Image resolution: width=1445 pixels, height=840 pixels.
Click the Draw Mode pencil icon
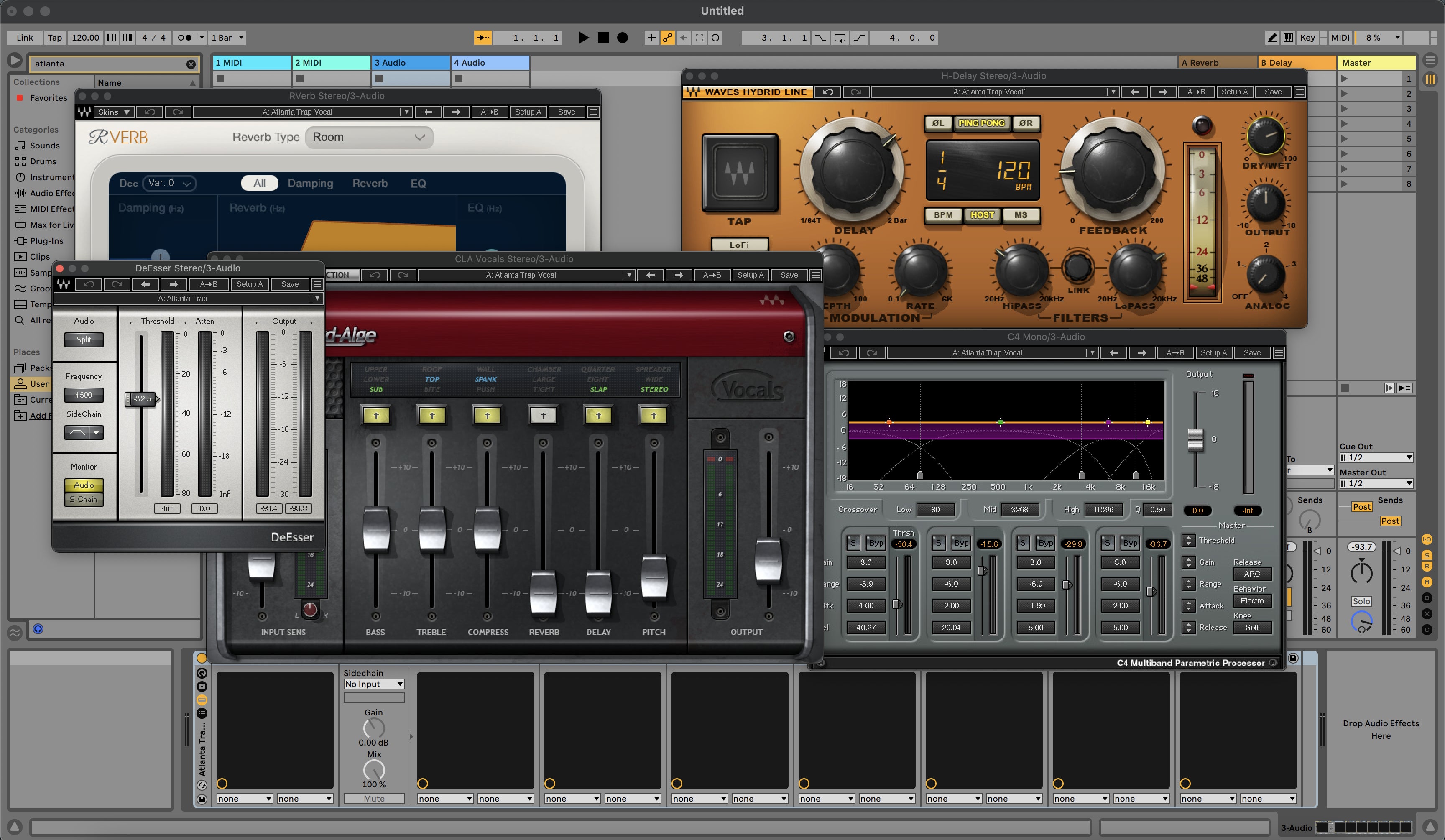click(x=1272, y=38)
